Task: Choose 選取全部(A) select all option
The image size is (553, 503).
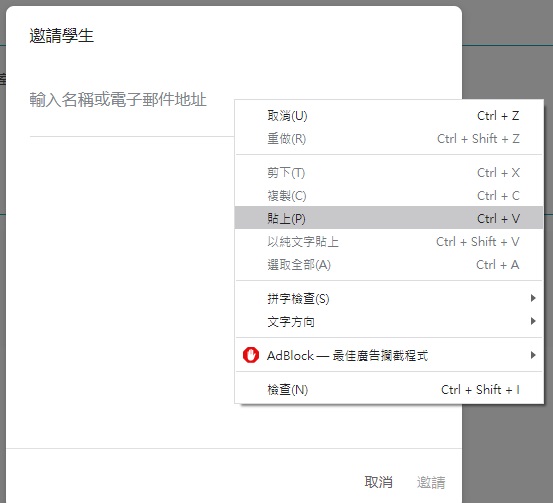Action: [x=389, y=265]
